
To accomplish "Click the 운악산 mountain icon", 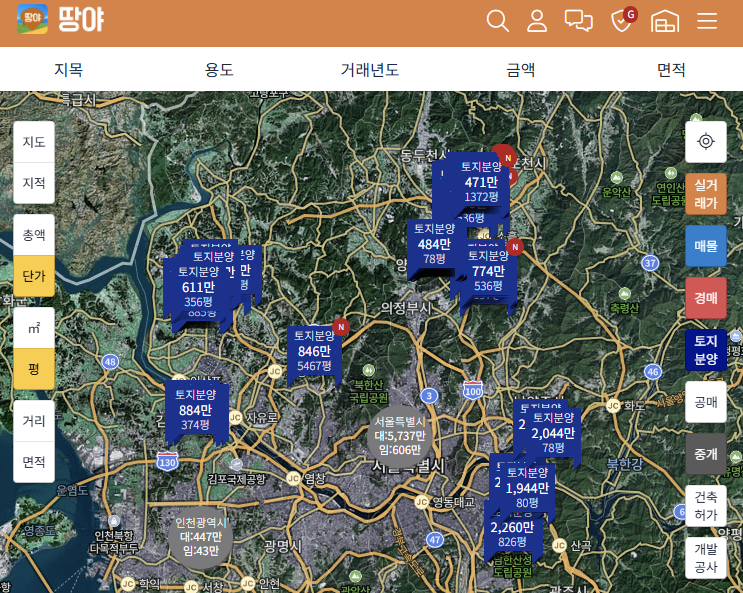I will tap(616, 178).
